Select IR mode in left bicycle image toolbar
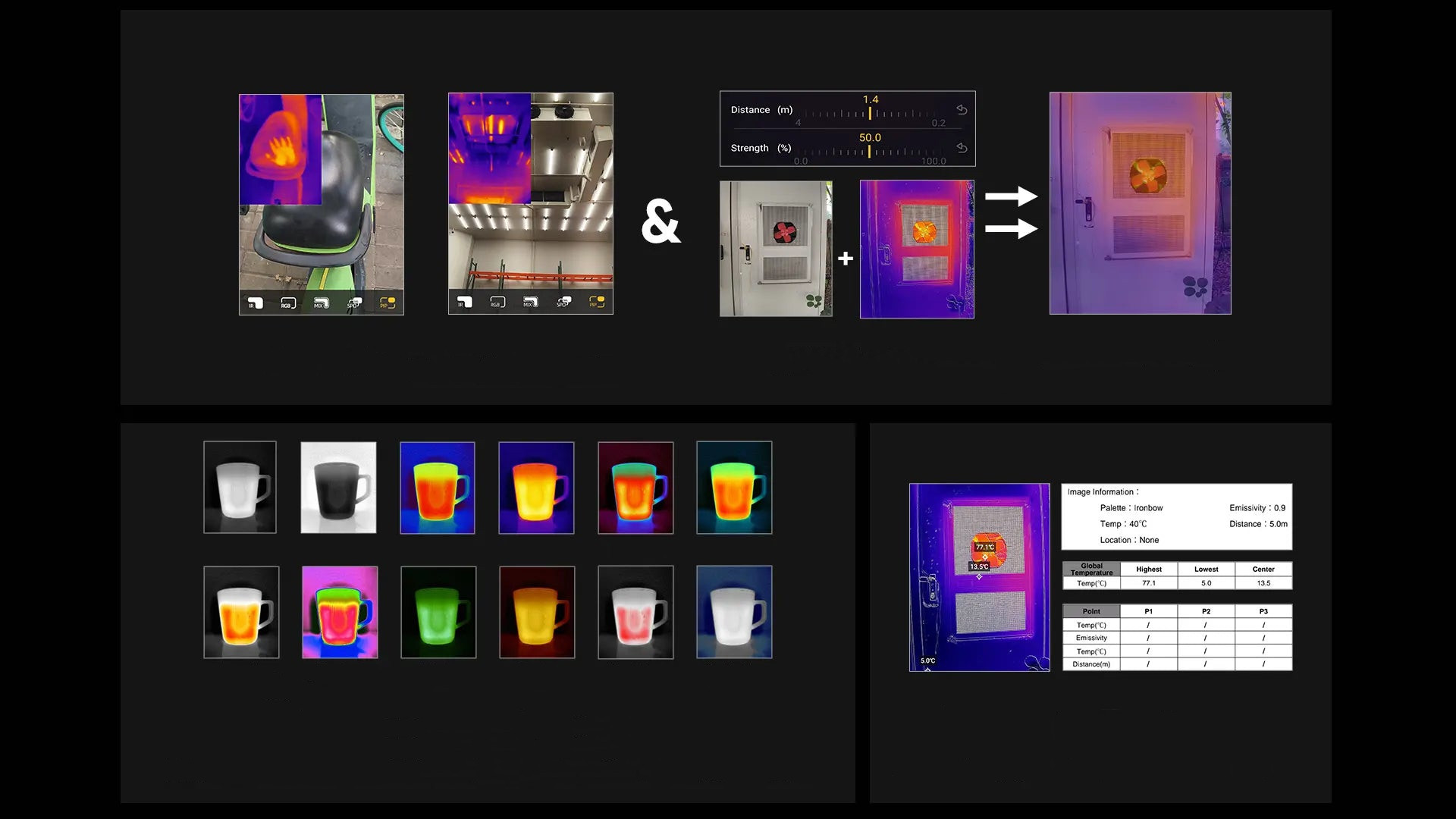 pyautogui.click(x=255, y=303)
